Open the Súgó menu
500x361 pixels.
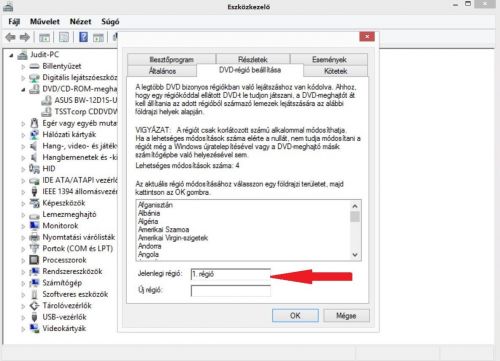(x=110, y=22)
